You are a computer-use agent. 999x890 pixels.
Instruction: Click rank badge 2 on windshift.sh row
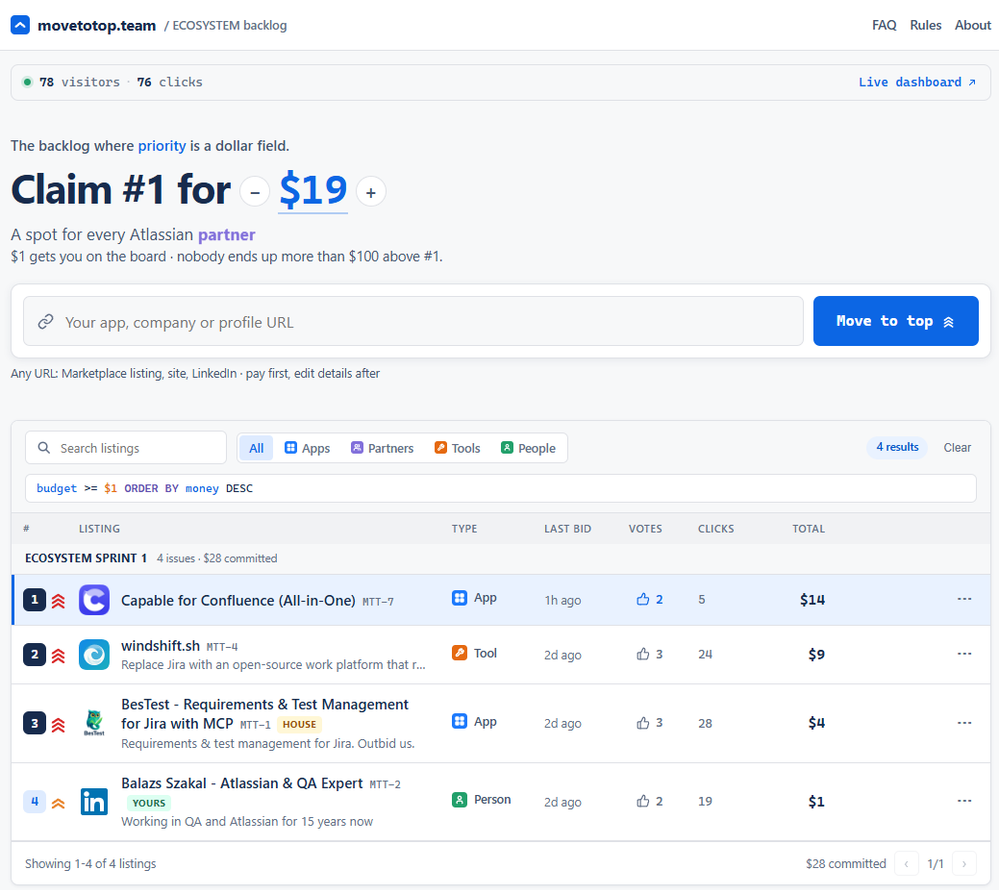point(34,654)
